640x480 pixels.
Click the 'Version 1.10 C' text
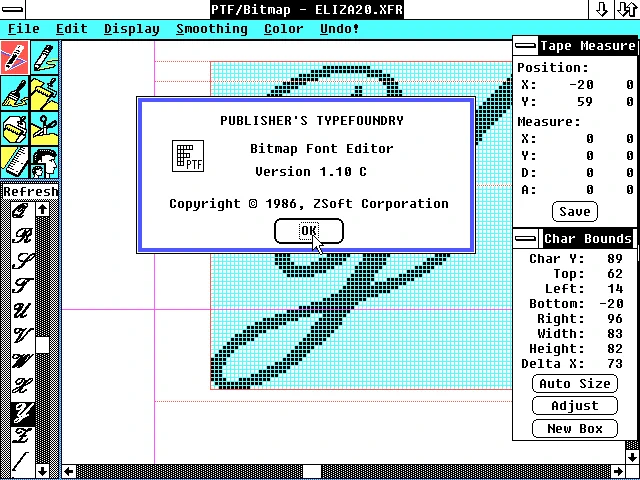(x=311, y=172)
